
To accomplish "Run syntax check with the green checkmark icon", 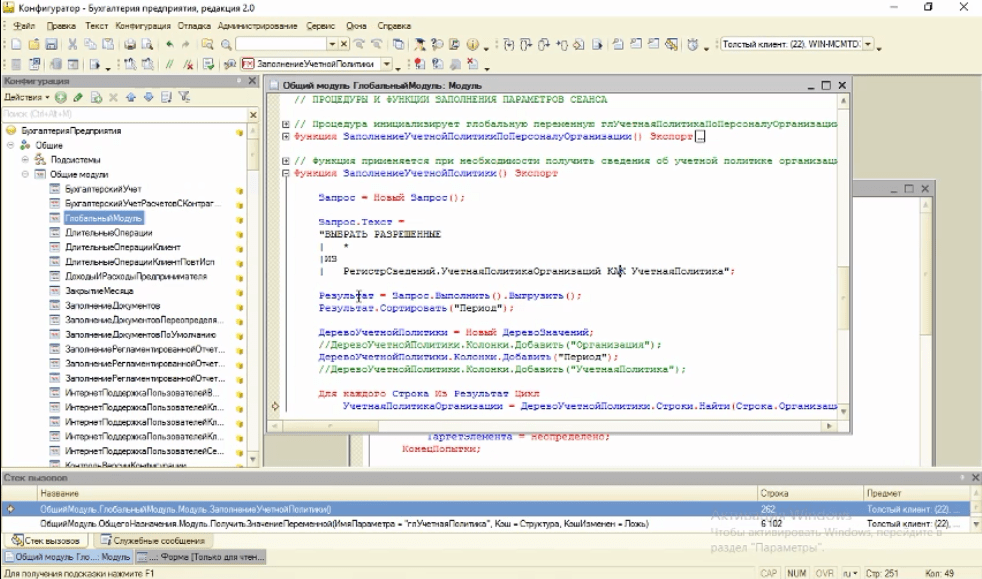I will coord(209,64).
